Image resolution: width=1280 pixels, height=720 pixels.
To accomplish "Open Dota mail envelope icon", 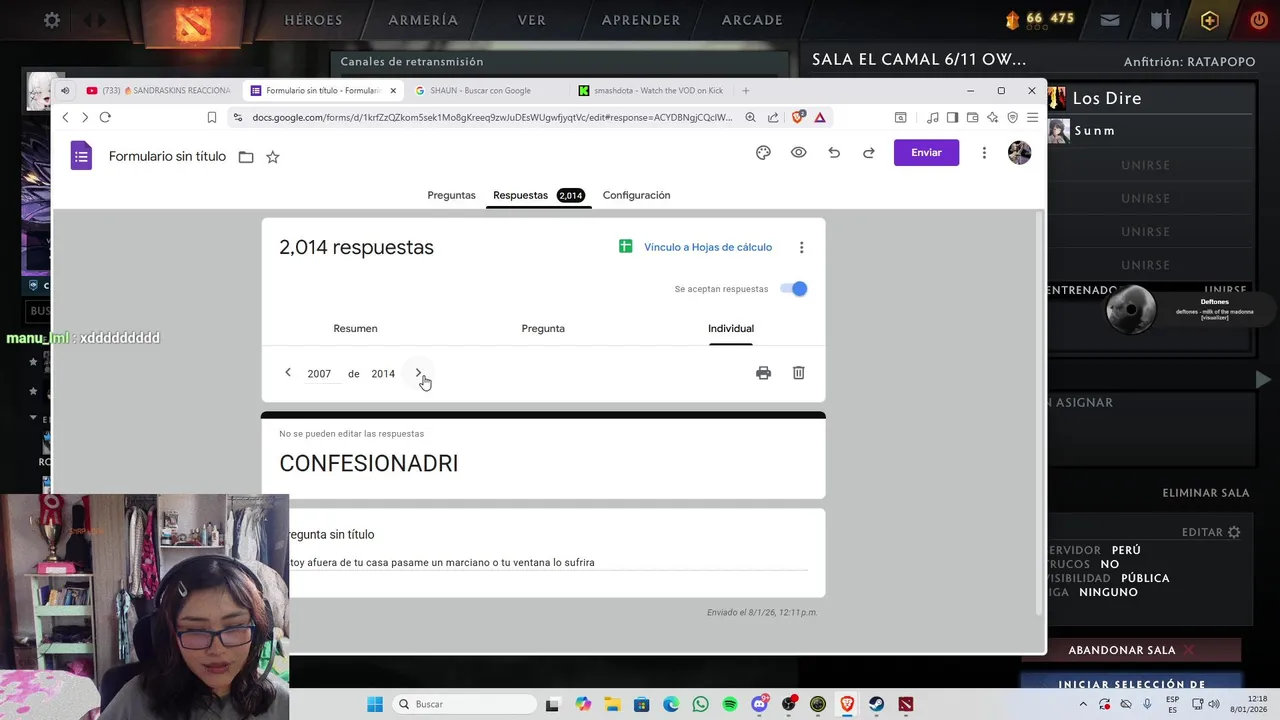I will pos(1110,20).
